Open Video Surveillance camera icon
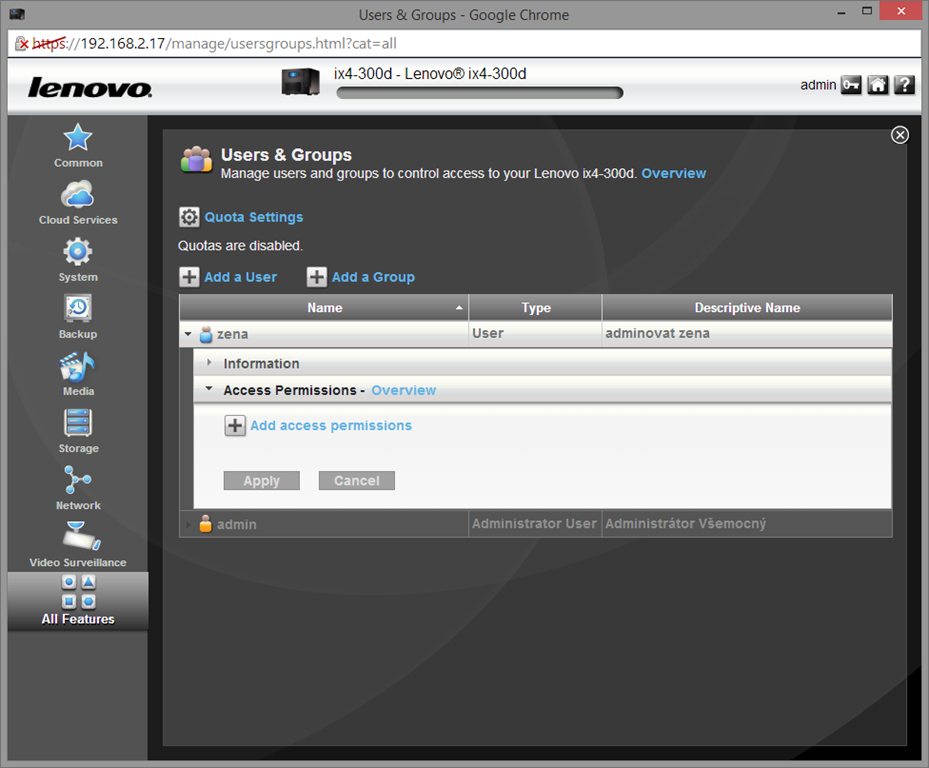 click(x=78, y=537)
